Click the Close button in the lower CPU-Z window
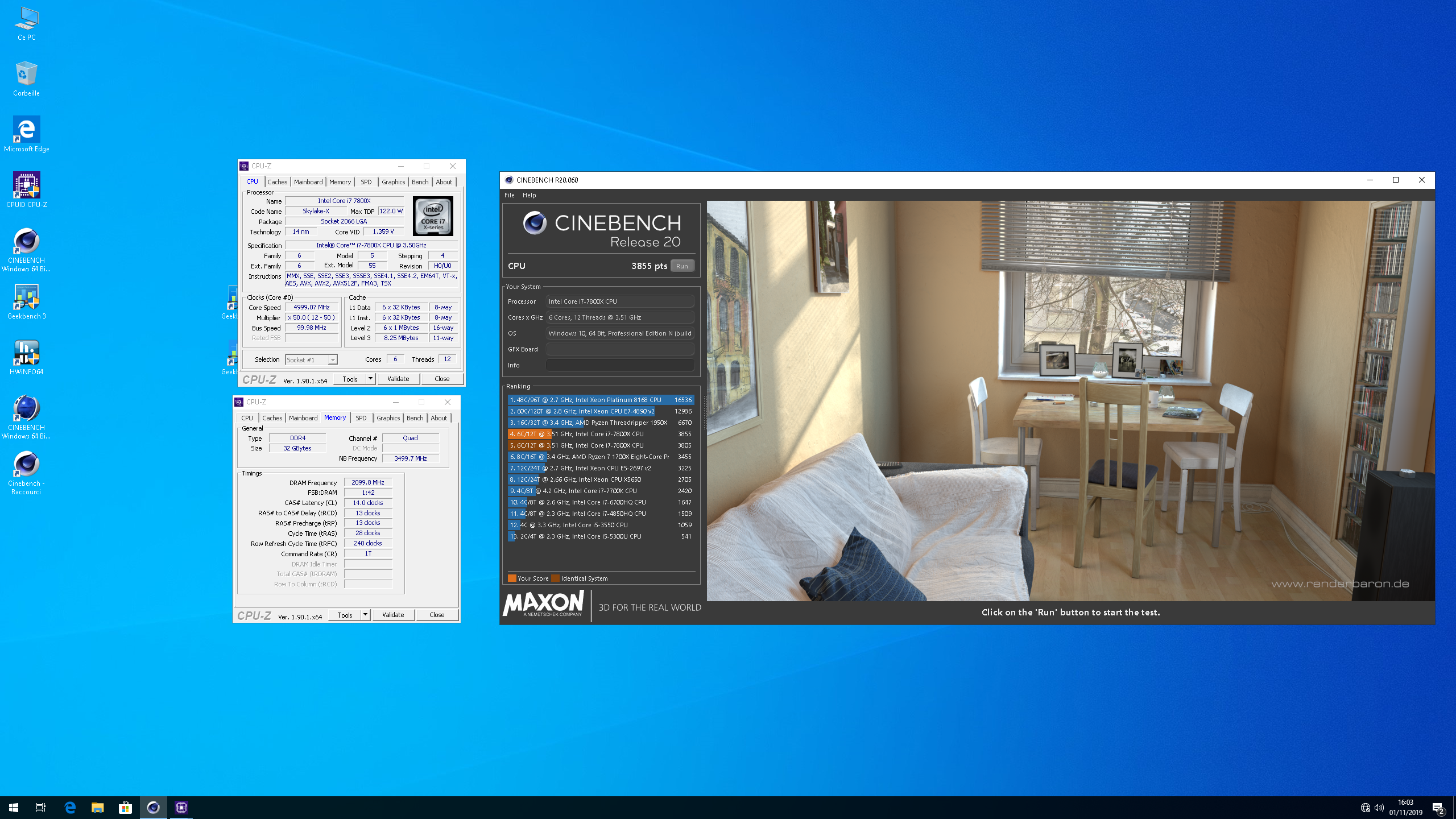Viewport: 1456px width, 819px height. [437, 615]
